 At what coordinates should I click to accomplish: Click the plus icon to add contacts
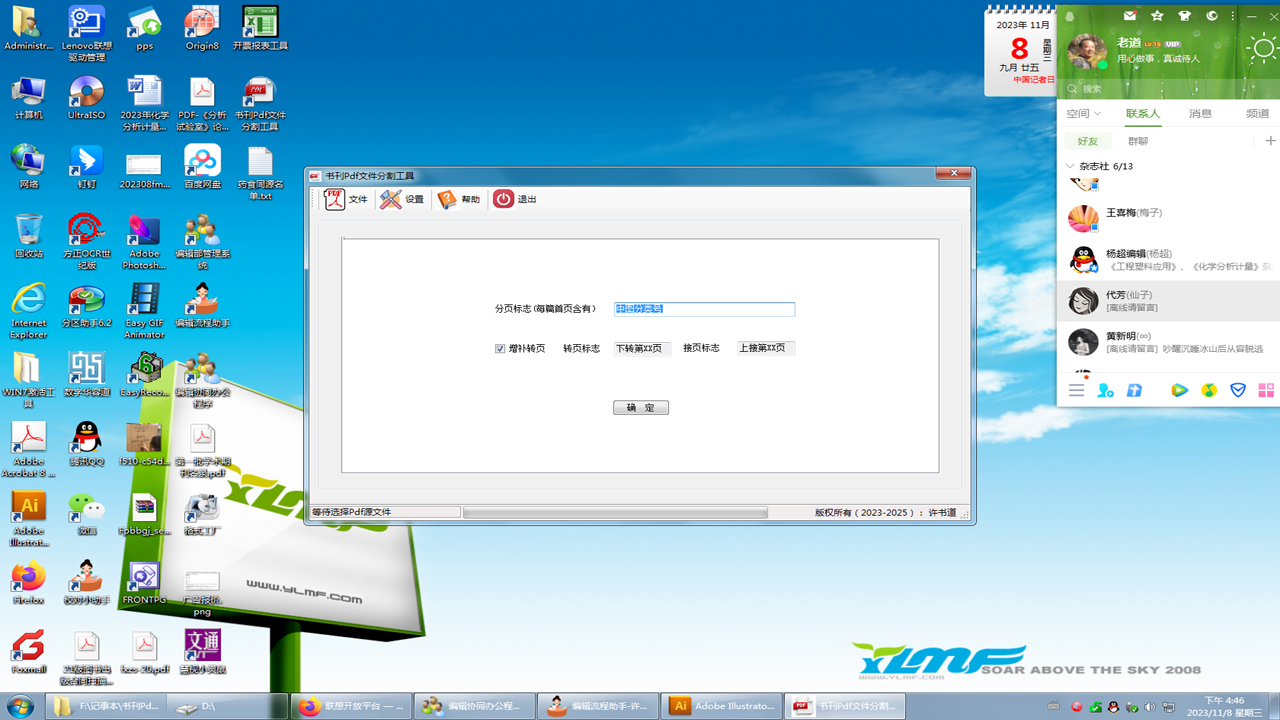pos(1270,141)
